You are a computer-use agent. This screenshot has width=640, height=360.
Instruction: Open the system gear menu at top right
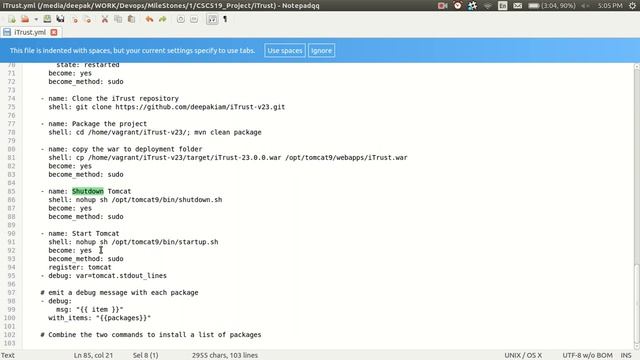coord(632,6)
